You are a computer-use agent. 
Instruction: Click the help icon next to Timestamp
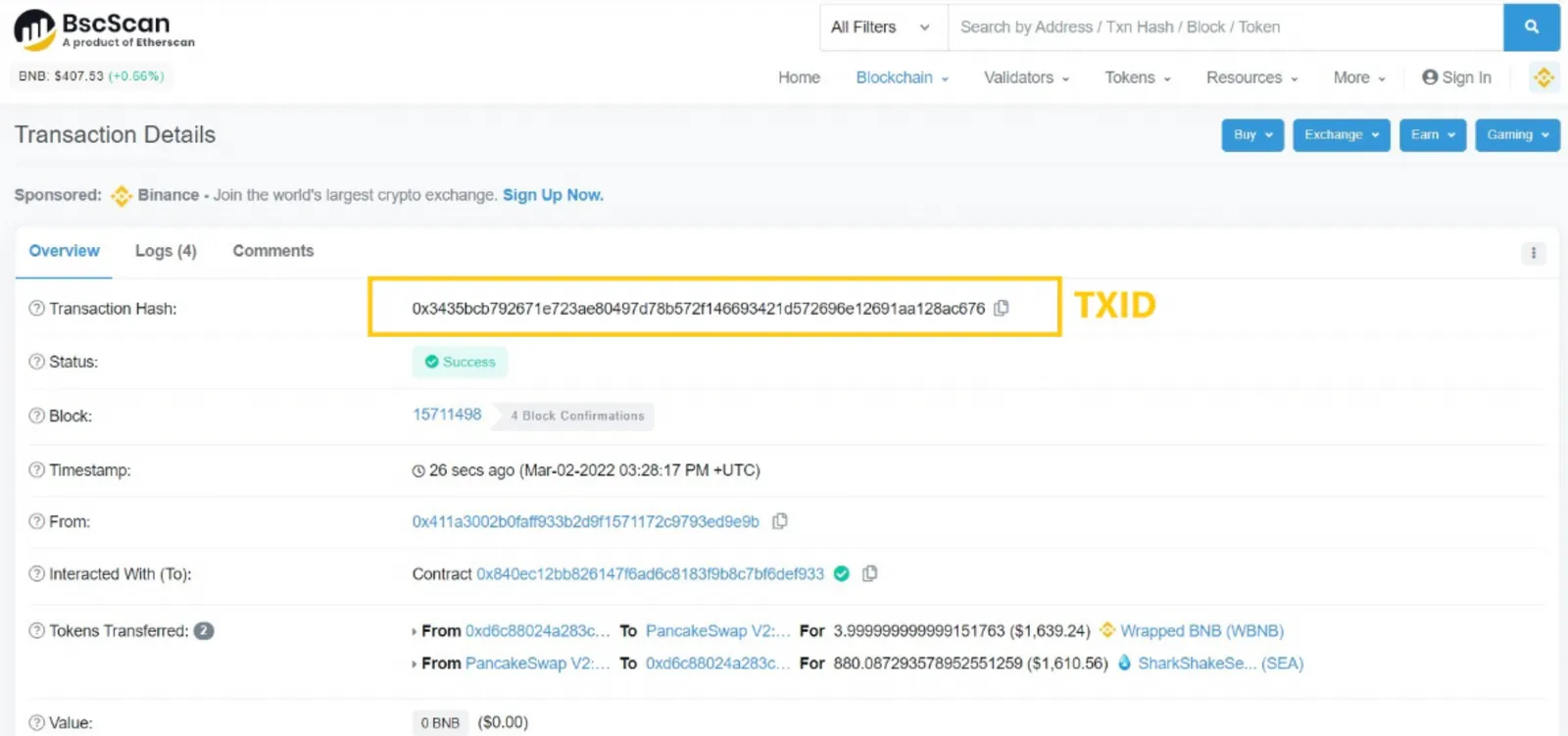coord(36,469)
